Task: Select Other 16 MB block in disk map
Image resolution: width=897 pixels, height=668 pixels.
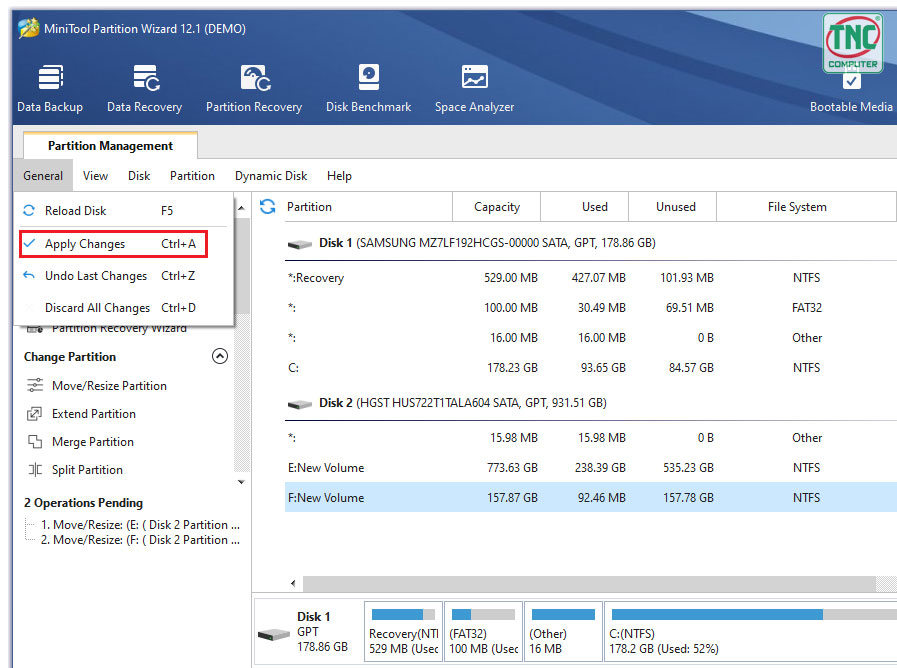Action: (563, 632)
